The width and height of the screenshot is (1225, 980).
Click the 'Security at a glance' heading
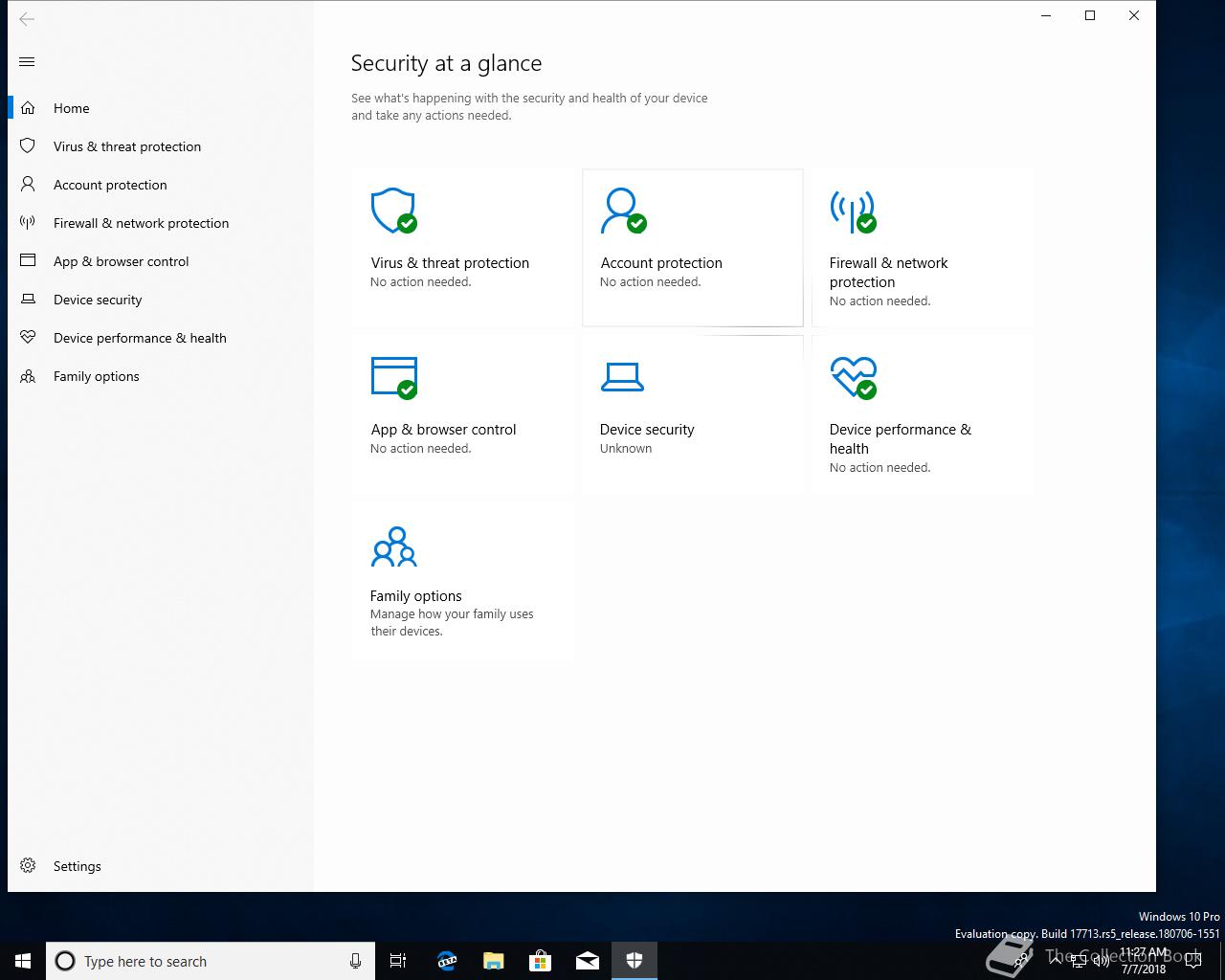(446, 64)
